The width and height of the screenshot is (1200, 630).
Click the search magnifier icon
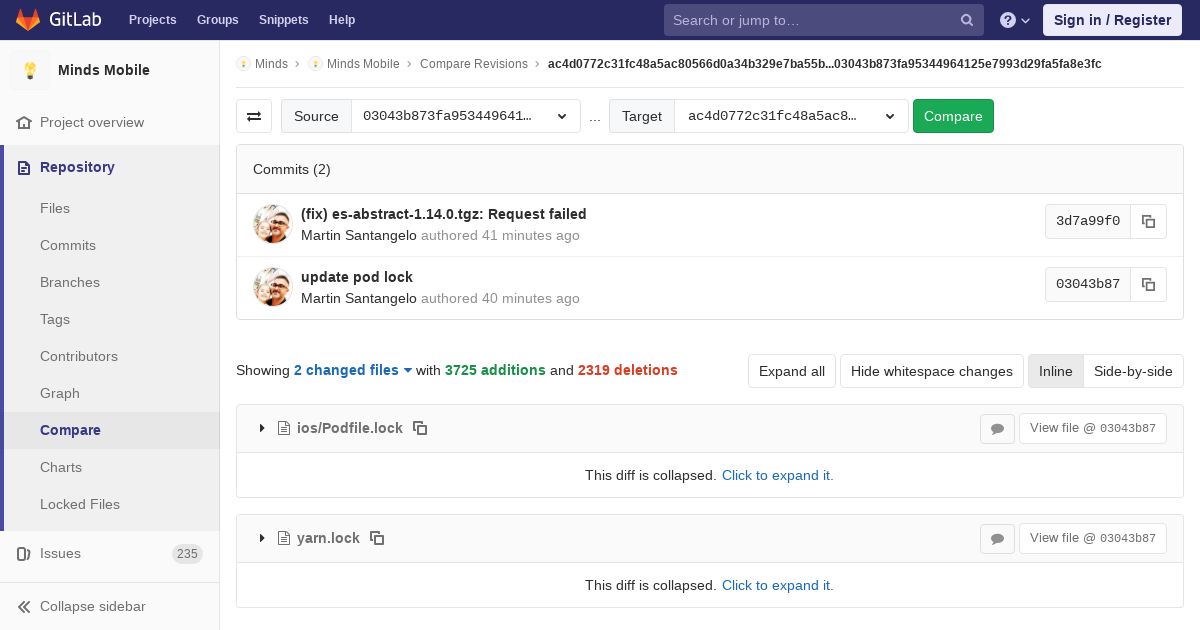[x=967, y=20]
